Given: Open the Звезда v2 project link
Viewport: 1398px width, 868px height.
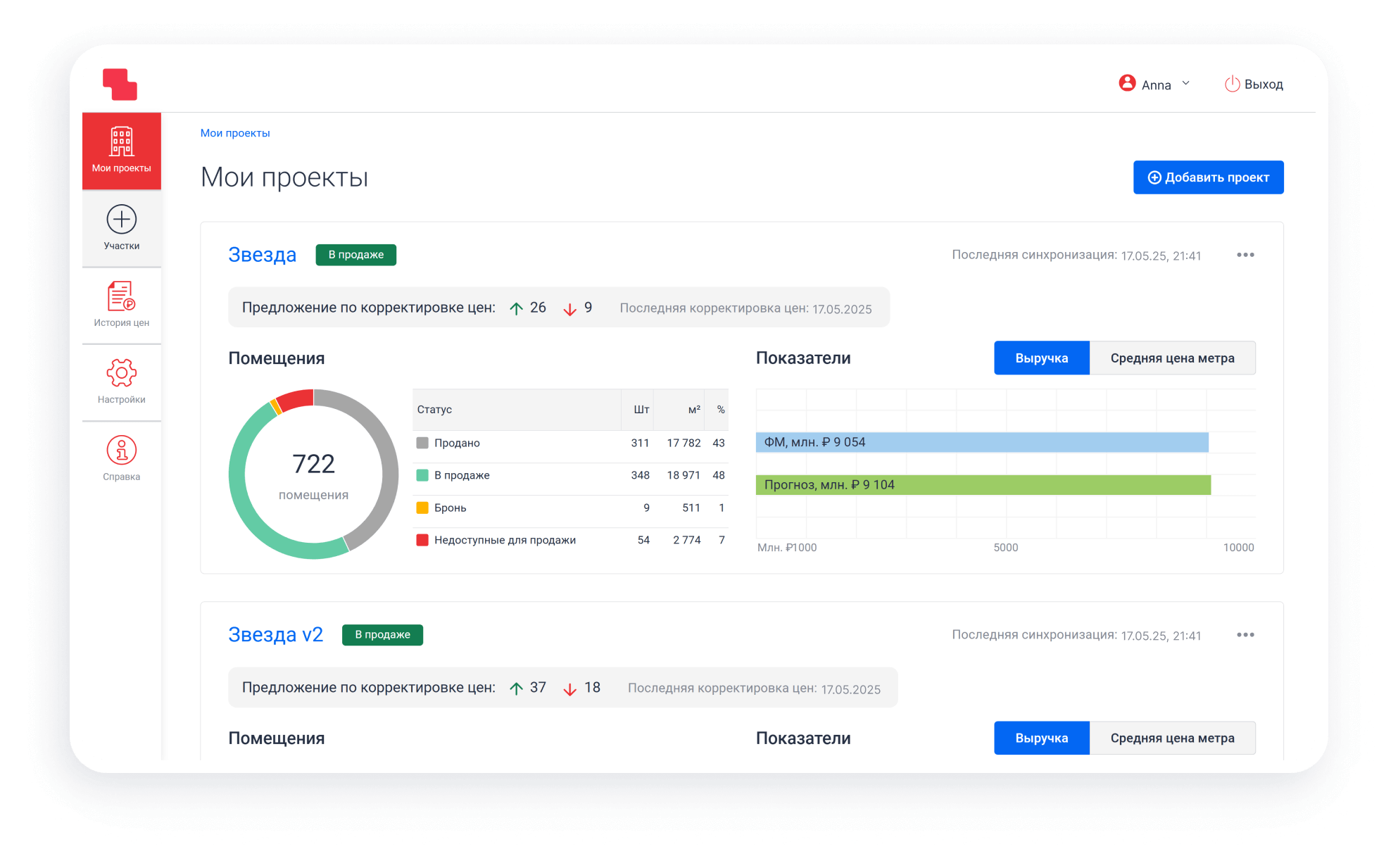Looking at the screenshot, I should [x=275, y=635].
